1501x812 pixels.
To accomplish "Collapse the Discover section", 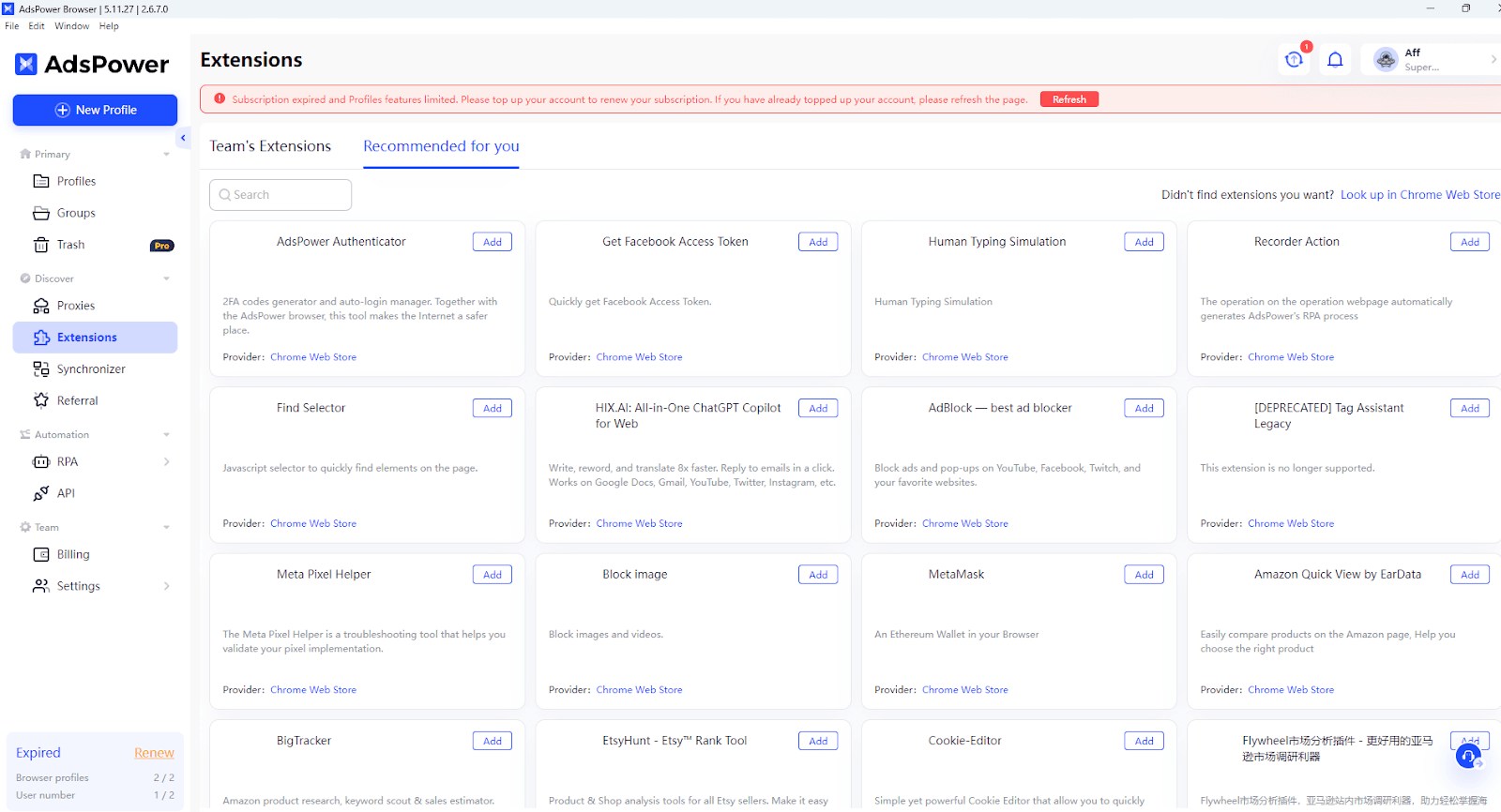I will pyautogui.click(x=167, y=278).
